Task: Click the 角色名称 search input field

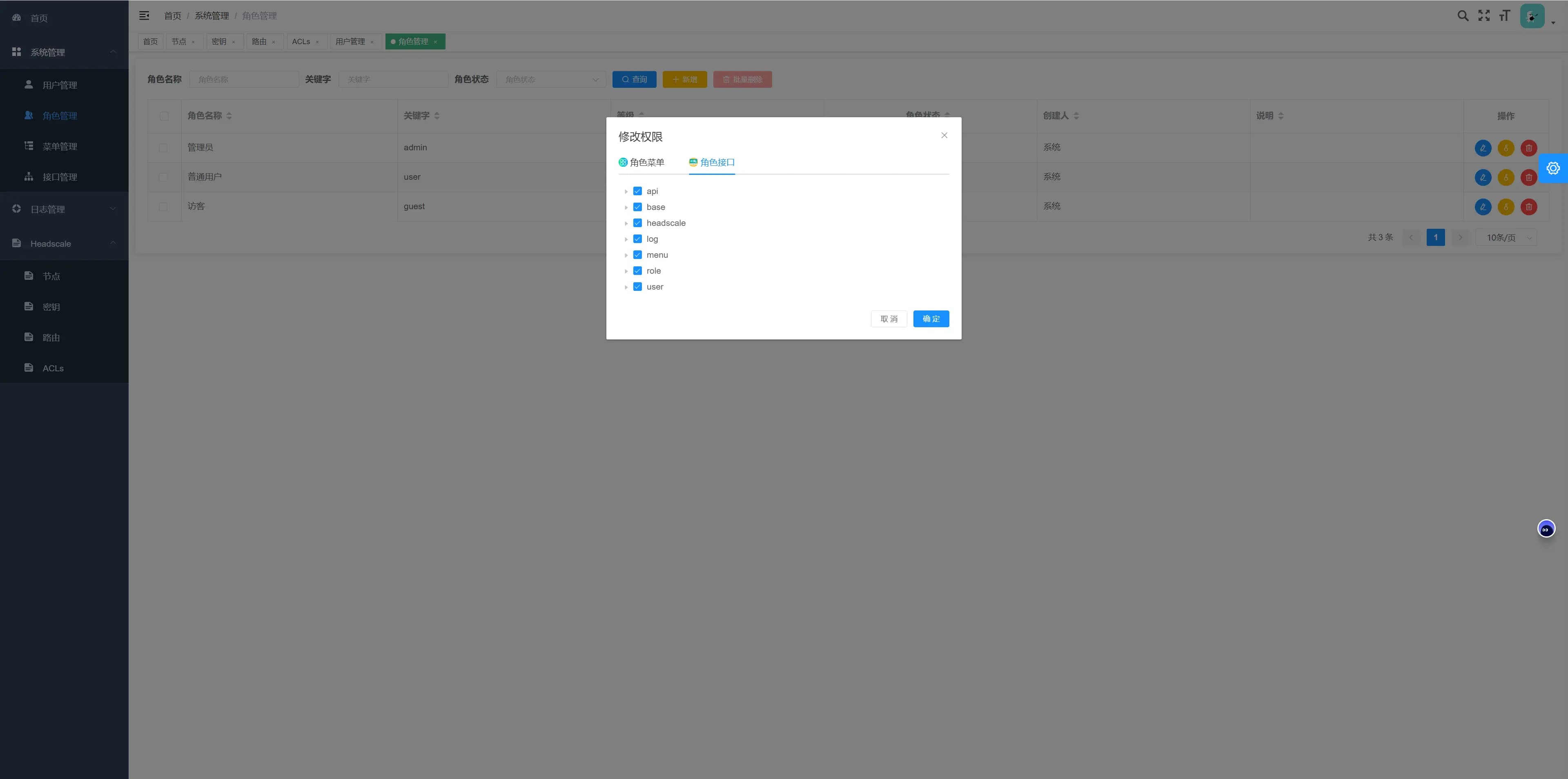Action: point(244,80)
